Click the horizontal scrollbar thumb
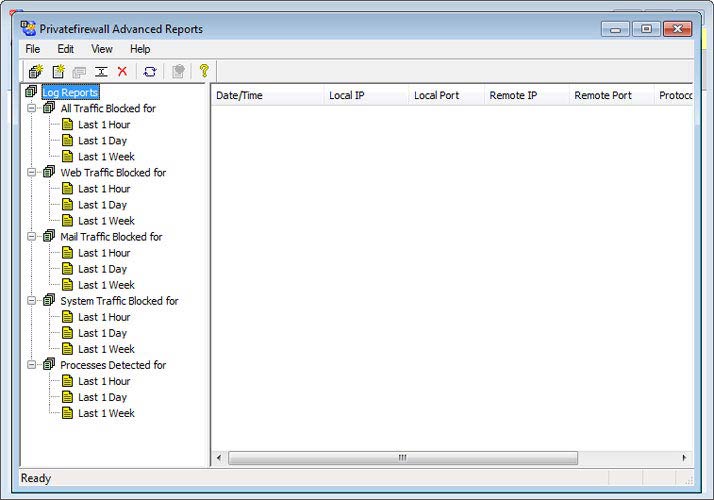This screenshot has width=714, height=500. tap(403, 458)
